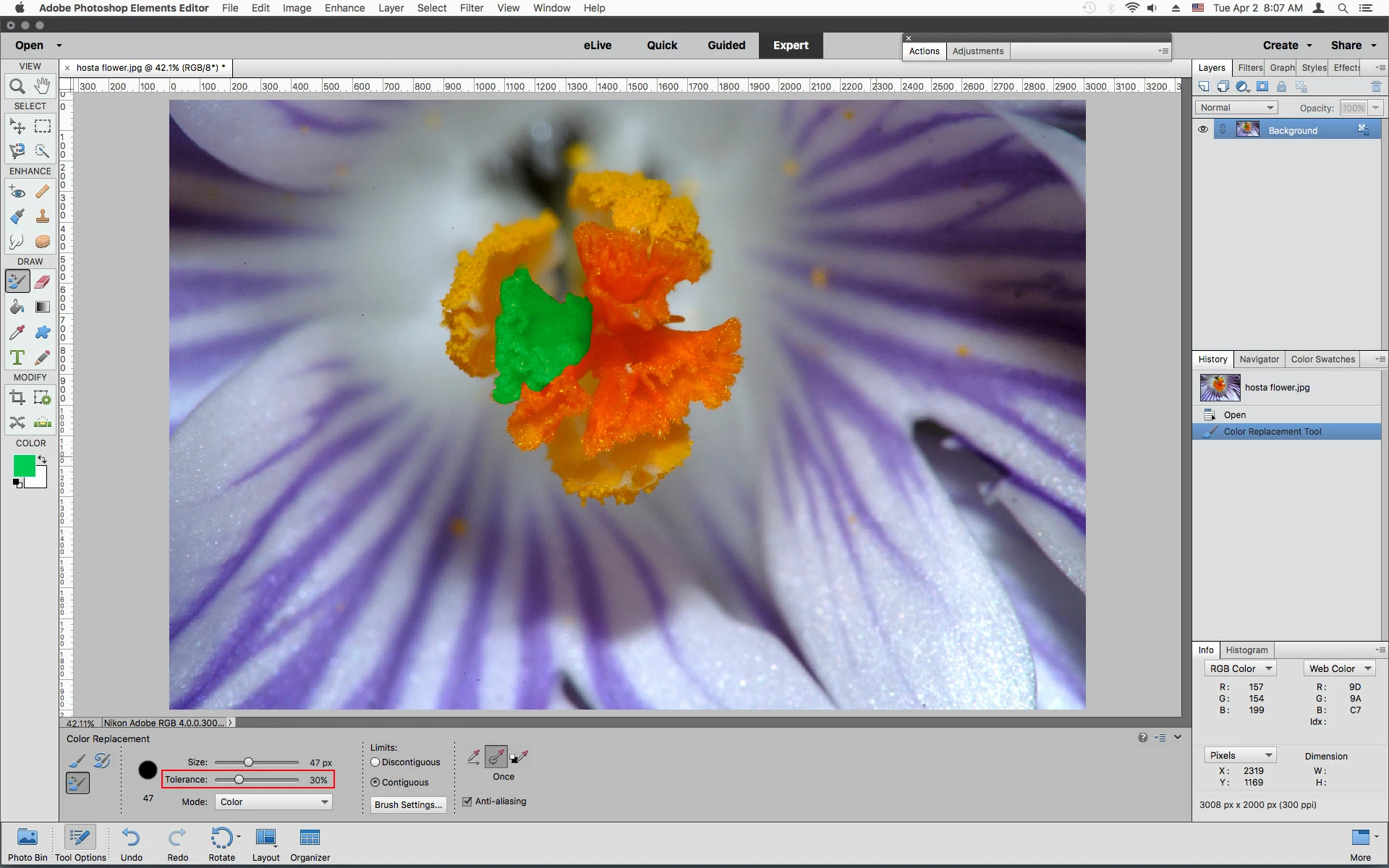Open the Enhance menu
Viewport: 1389px width, 868px height.
click(344, 8)
